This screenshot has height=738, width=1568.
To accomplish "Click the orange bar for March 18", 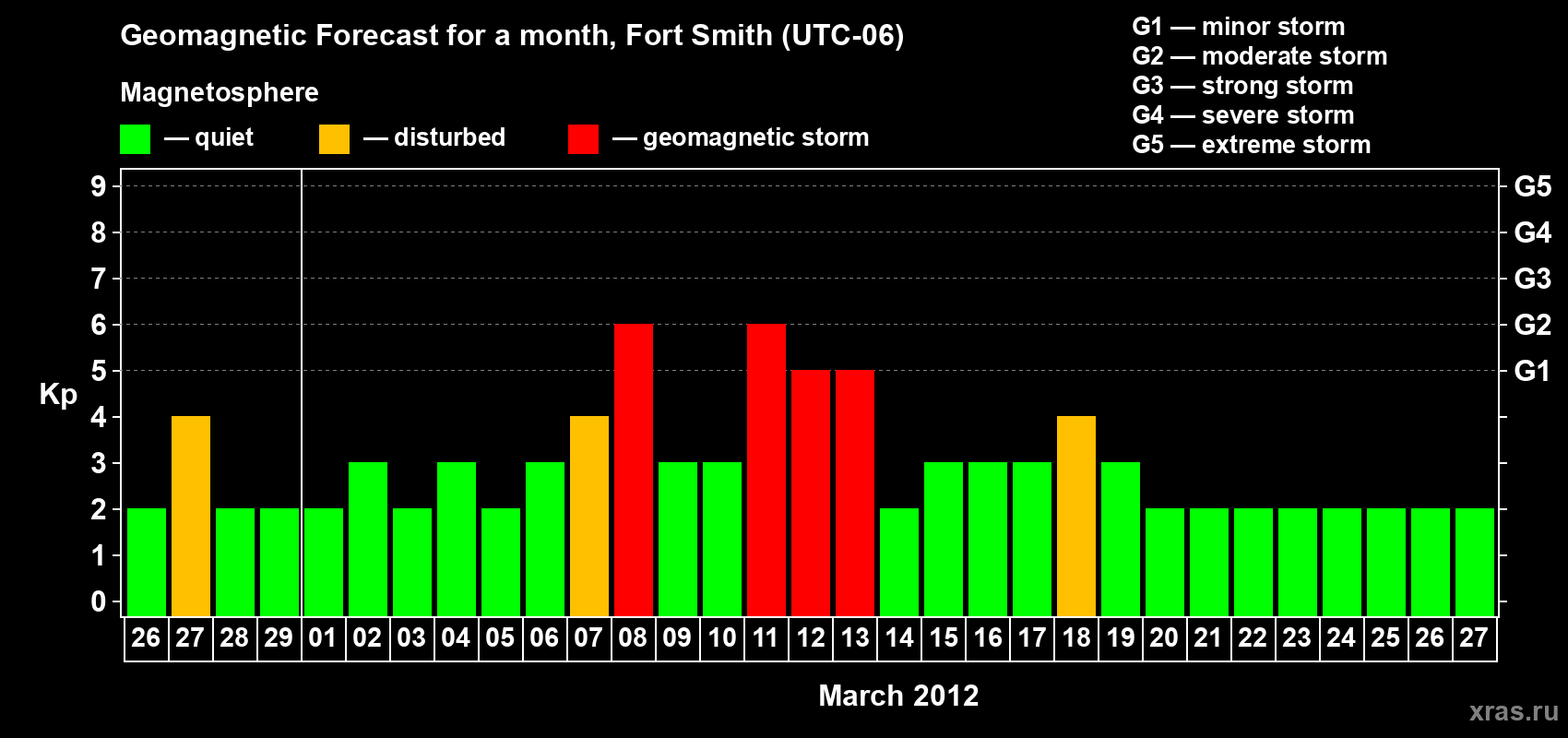I will point(1076,517).
